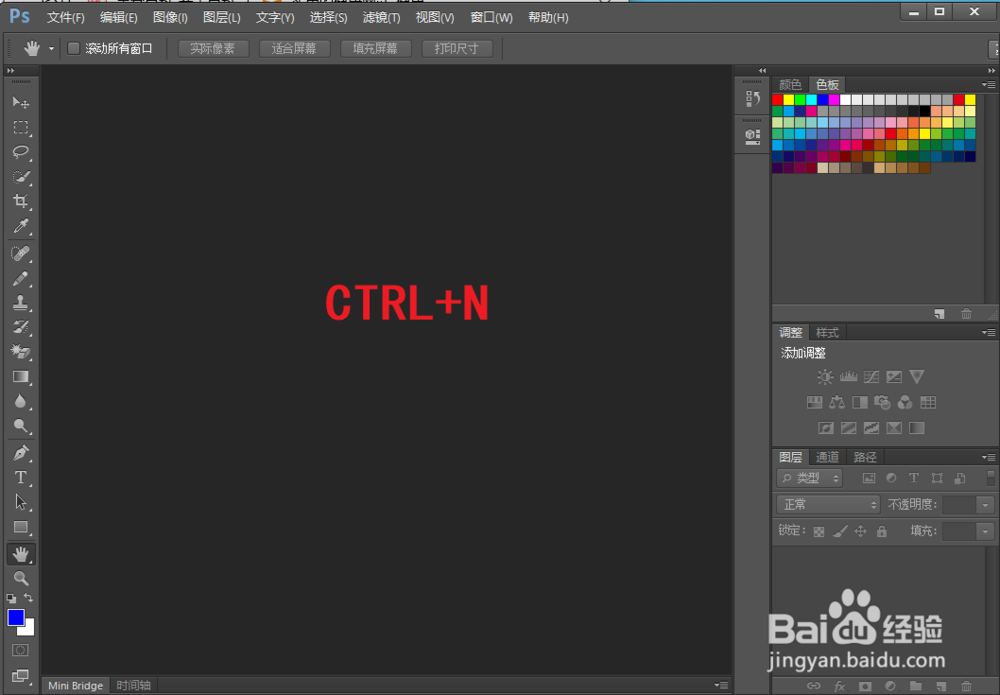Toggle type layer filter
The image size is (1000, 695).
click(913, 478)
